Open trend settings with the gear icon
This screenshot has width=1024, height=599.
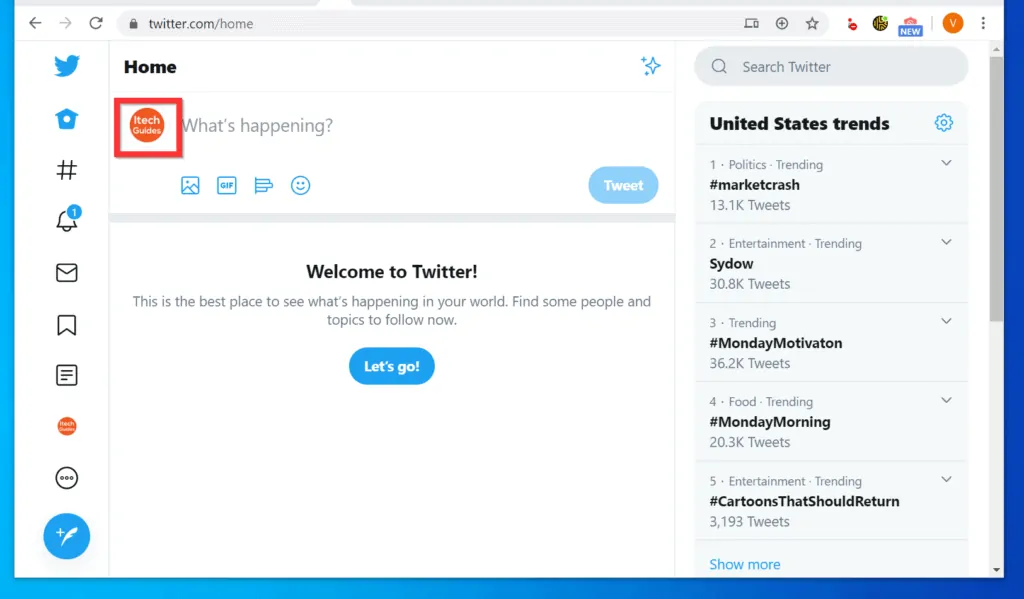pyautogui.click(x=943, y=122)
